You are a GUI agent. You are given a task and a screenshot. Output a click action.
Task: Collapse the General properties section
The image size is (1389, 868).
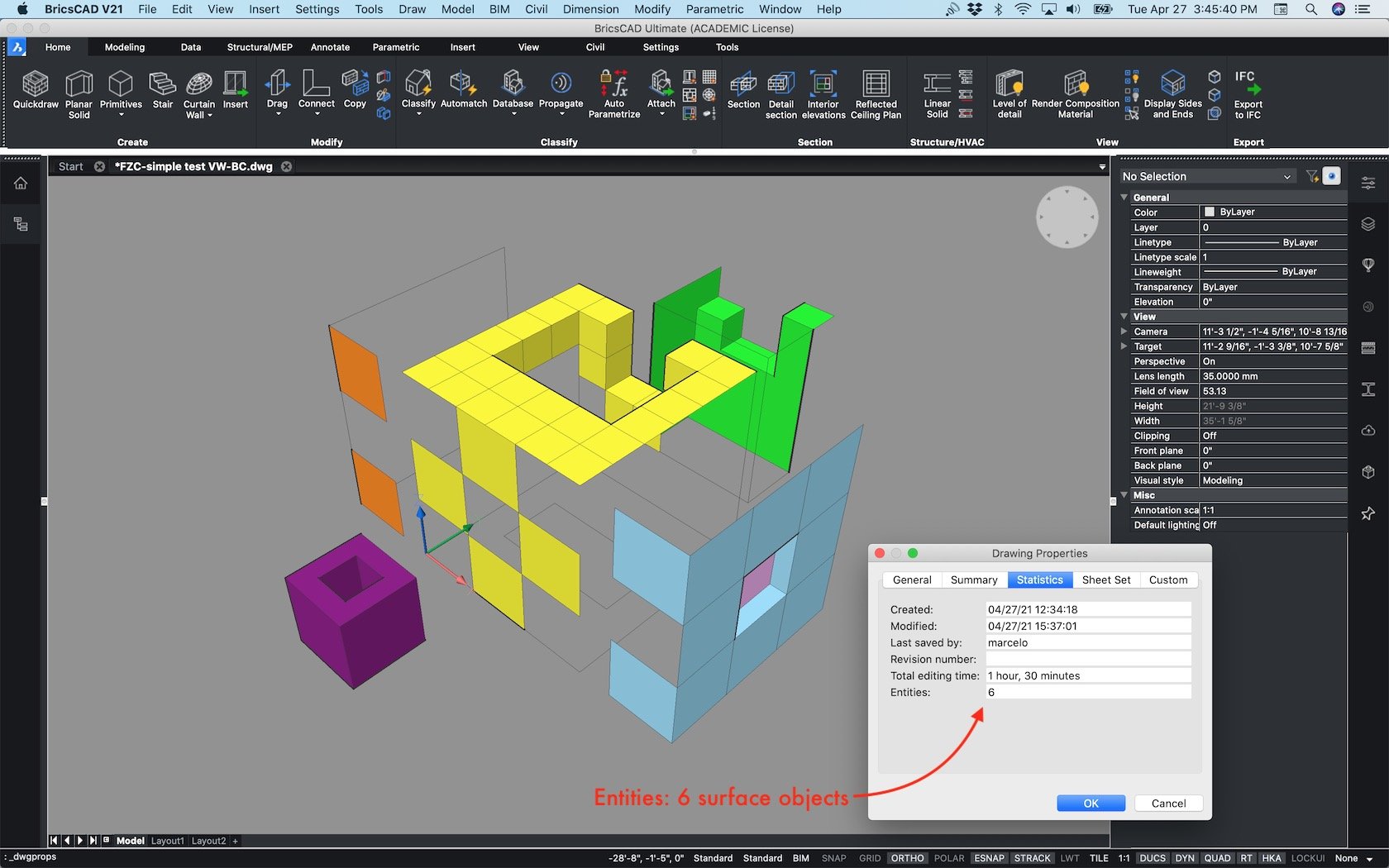coord(1124,198)
